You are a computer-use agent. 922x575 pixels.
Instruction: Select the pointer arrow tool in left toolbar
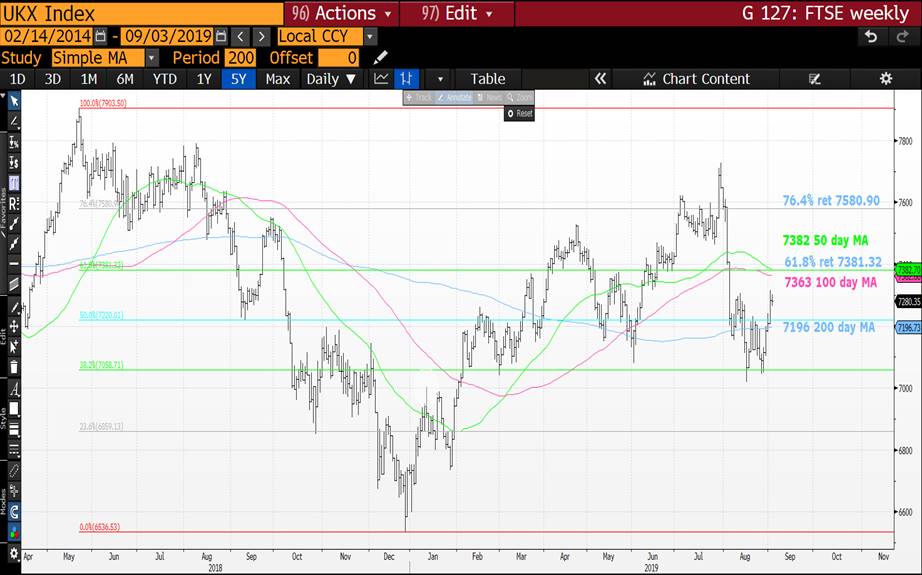tap(14, 101)
